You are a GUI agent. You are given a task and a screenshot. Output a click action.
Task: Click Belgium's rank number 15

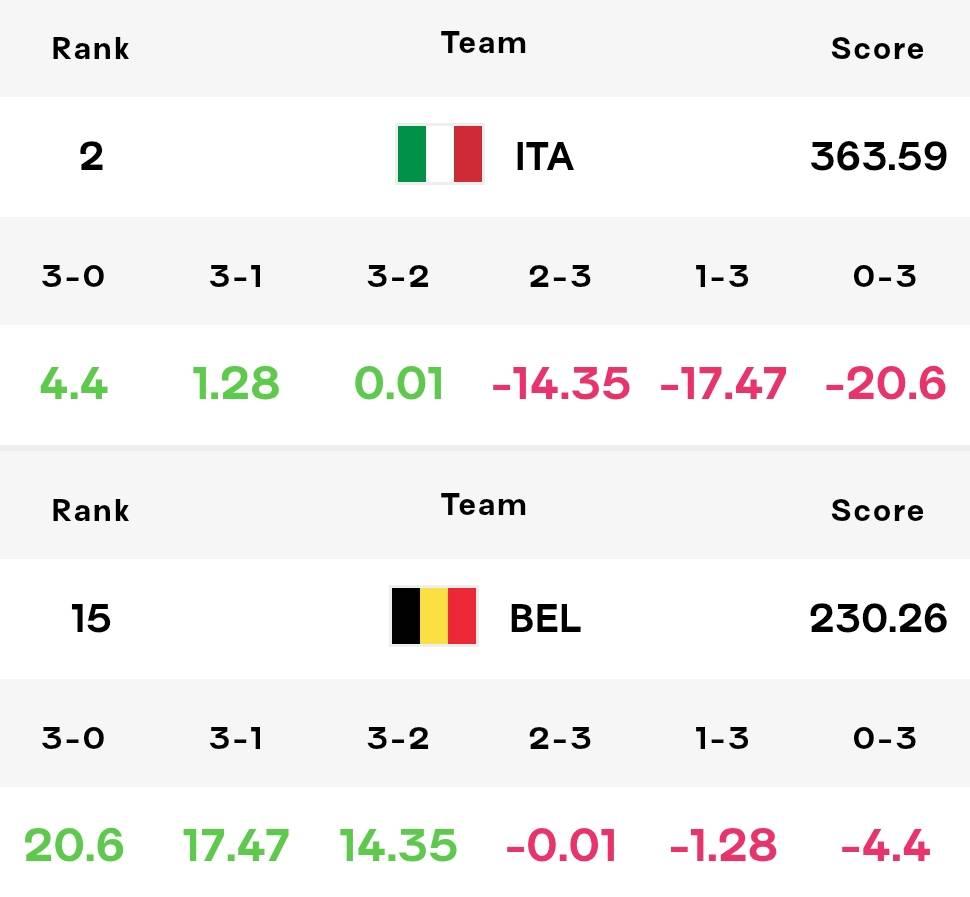90,619
